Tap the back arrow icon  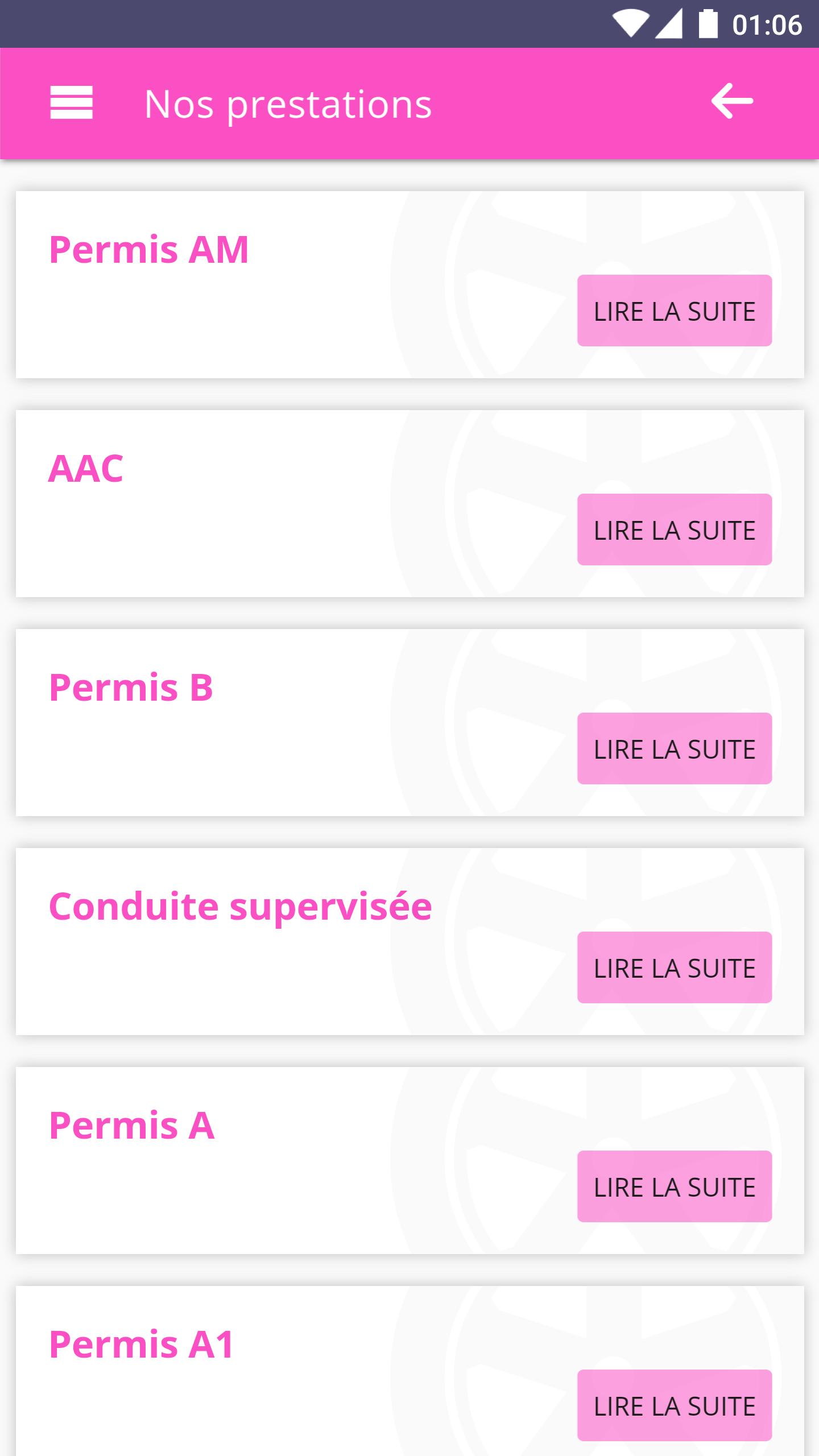732,101
